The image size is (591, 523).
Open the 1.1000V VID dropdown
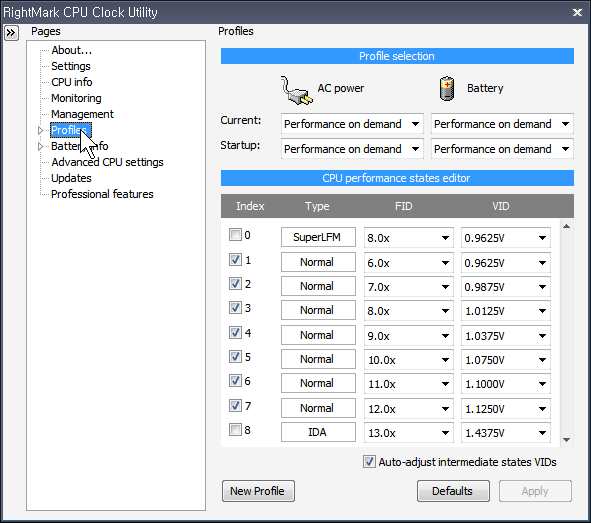point(506,384)
